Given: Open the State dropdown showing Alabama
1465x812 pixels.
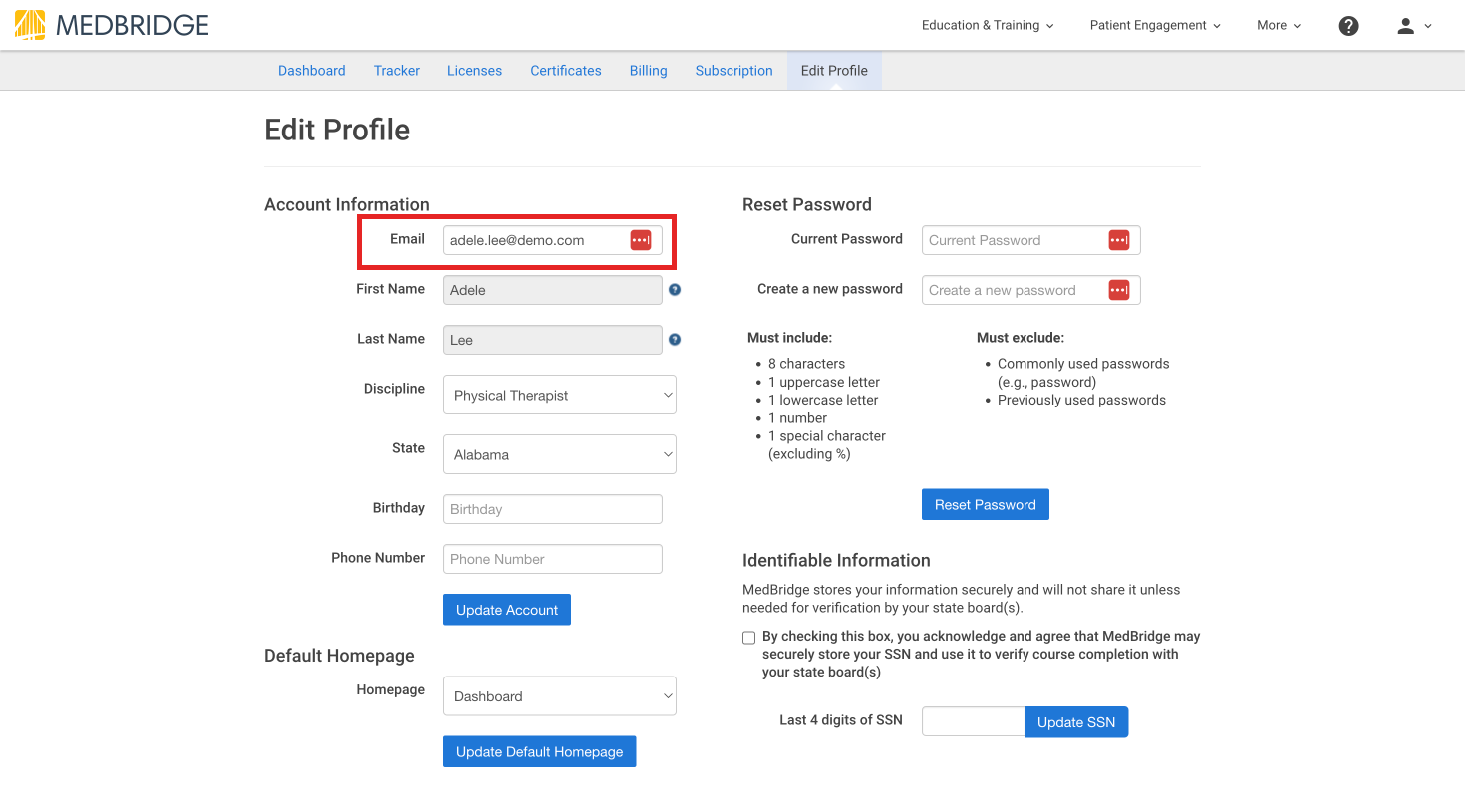Looking at the screenshot, I should coord(560,454).
